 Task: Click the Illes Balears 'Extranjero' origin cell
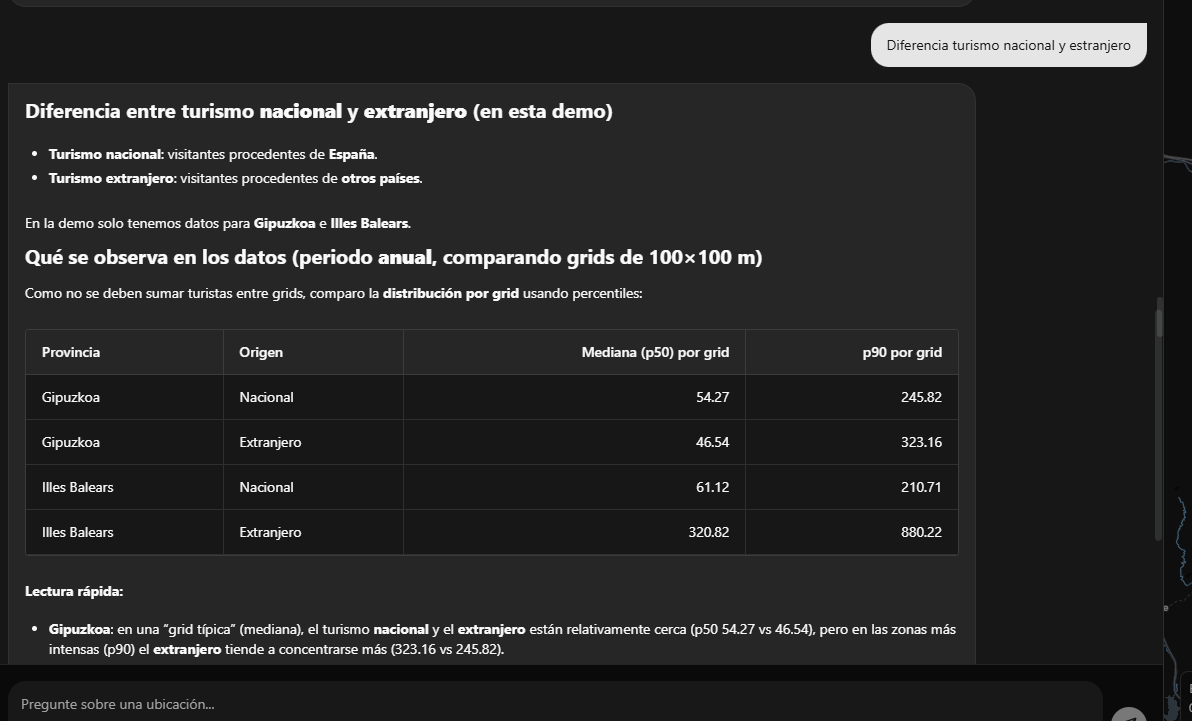[x=270, y=532]
